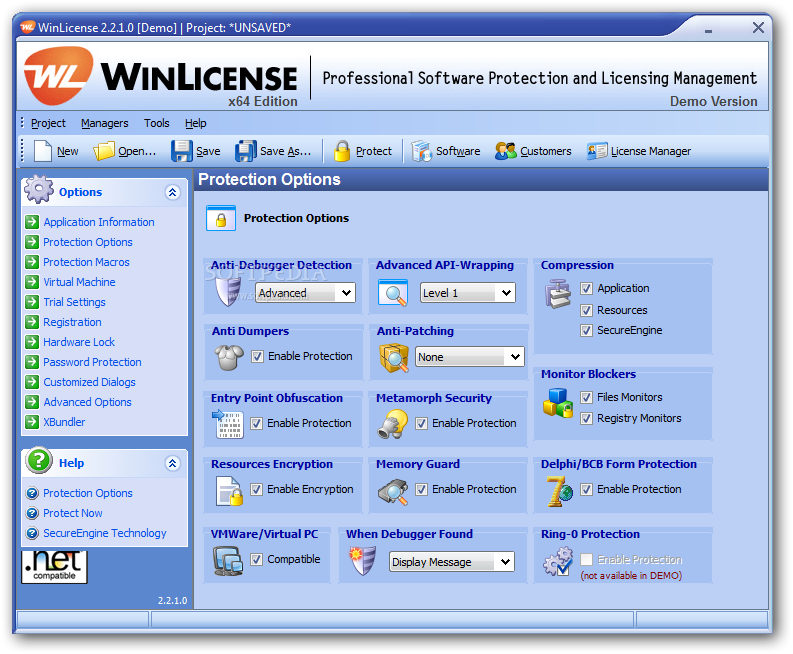Viewport: 793px width, 654px height.
Task: Click the Save As floppy icon
Action: [246, 151]
